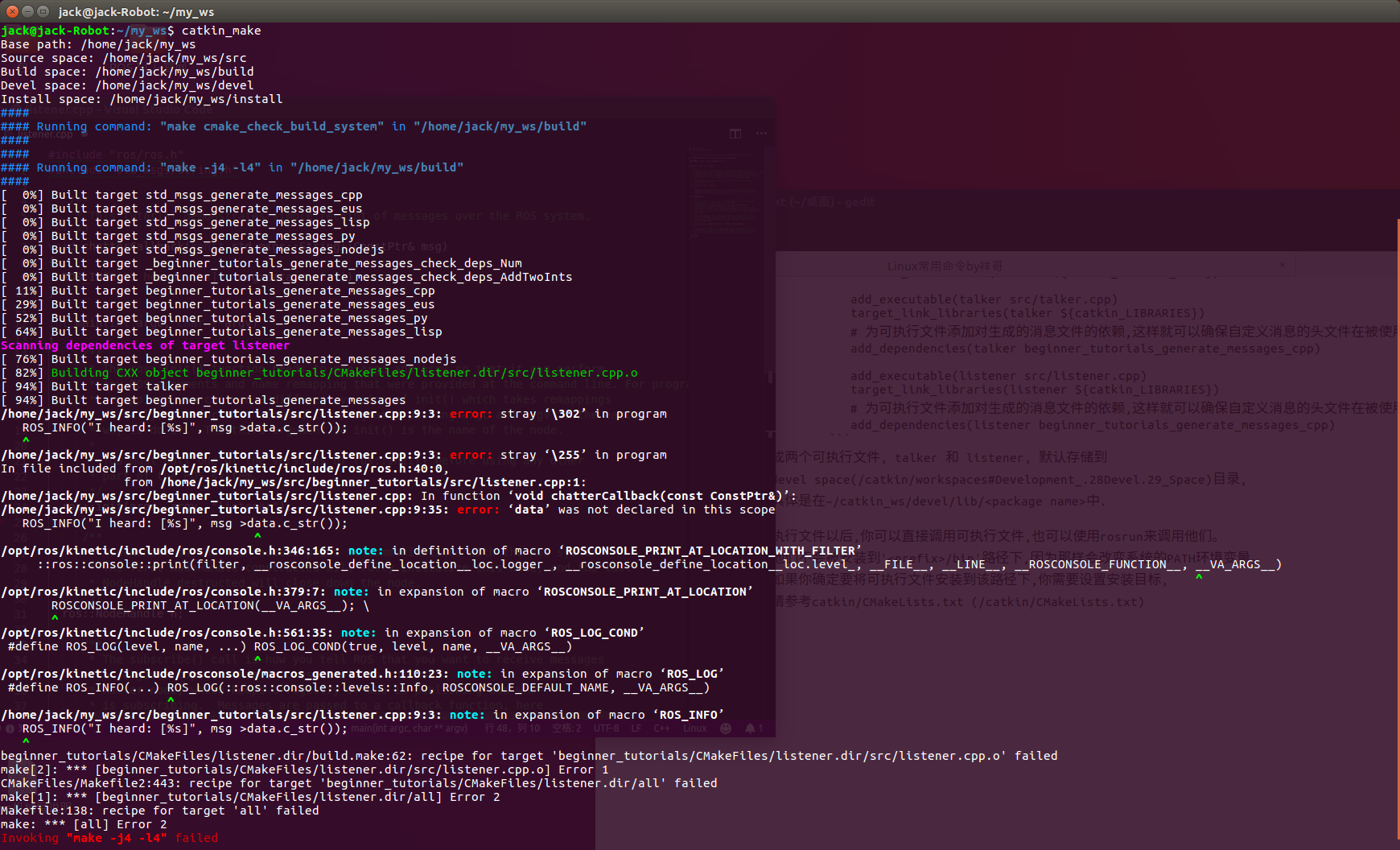
Task: Click the 'make cmake_check_build_system' command line
Action: click(x=294, y=126)
